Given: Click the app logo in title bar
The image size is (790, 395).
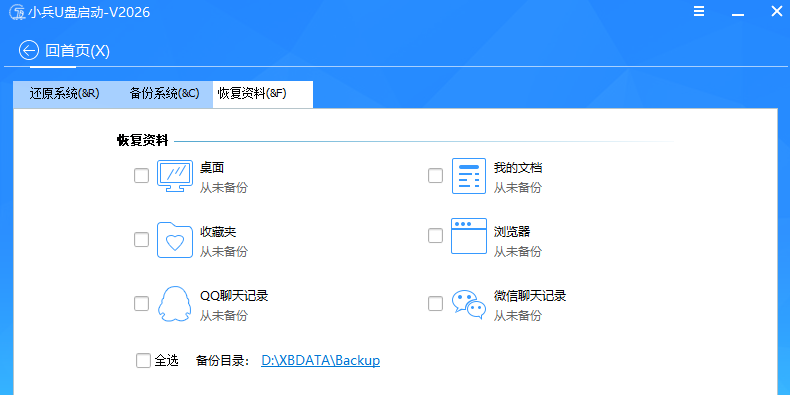Looking at the screenshot, I should [x=17, y=13].
